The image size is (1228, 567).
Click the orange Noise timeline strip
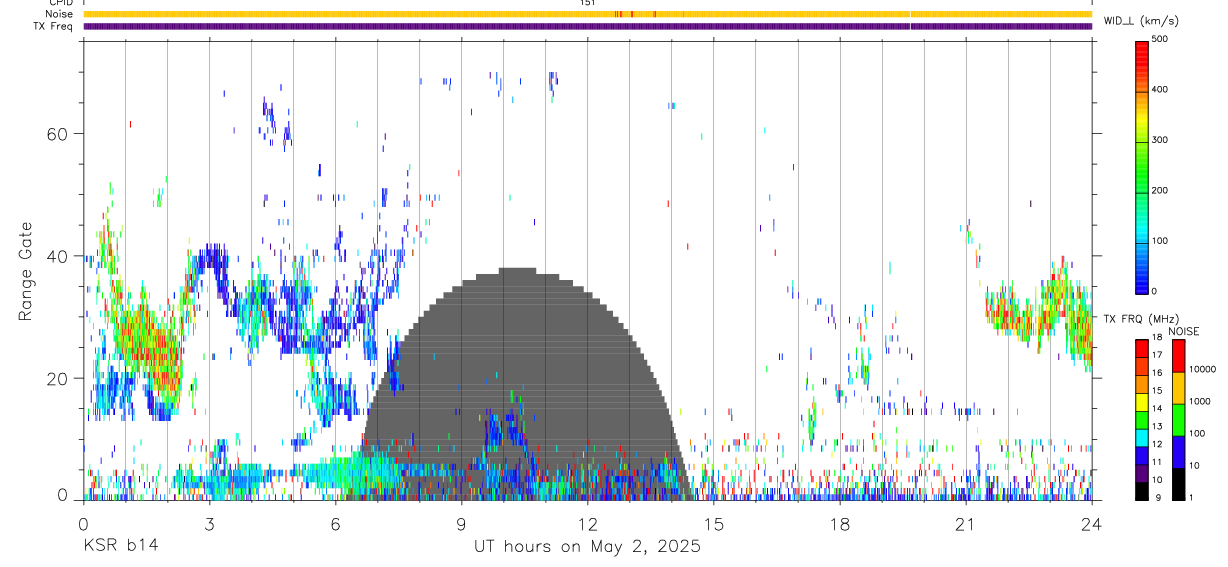click(x=587, y=14)
